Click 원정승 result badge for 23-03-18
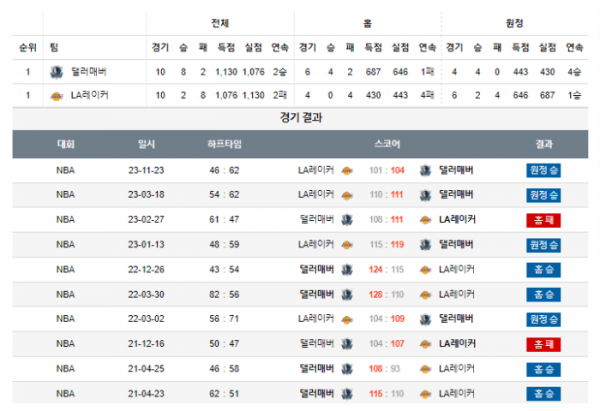This screenshot has height=411, width=600. click(x=543, y=195)
